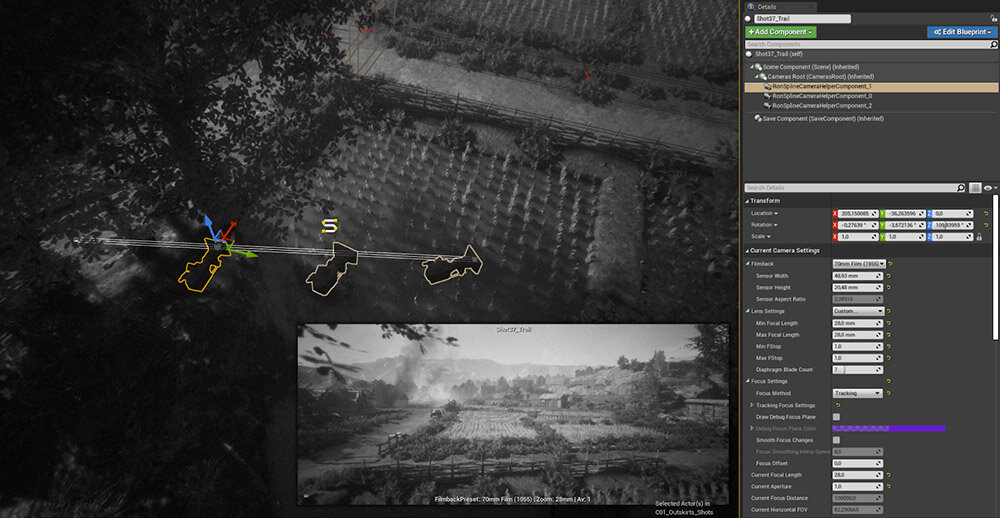Viewport: 1000px width, 518px height.
Task: Toggle the Scale lock ratio padlock
Action: pos(979,237)
